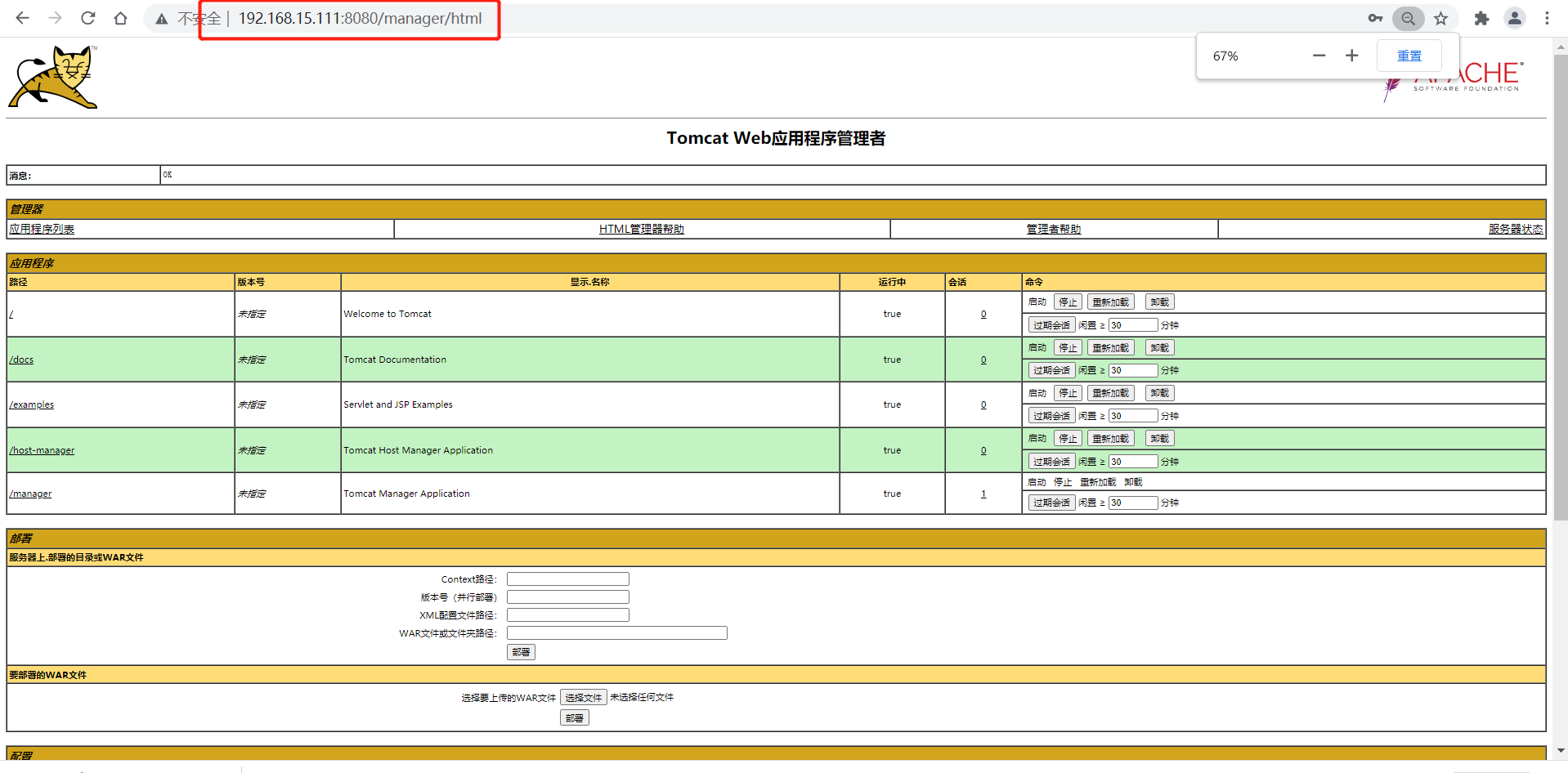Bookmark this page with the star icon
Viewport: 1568px width, 773px height.
1441,18
